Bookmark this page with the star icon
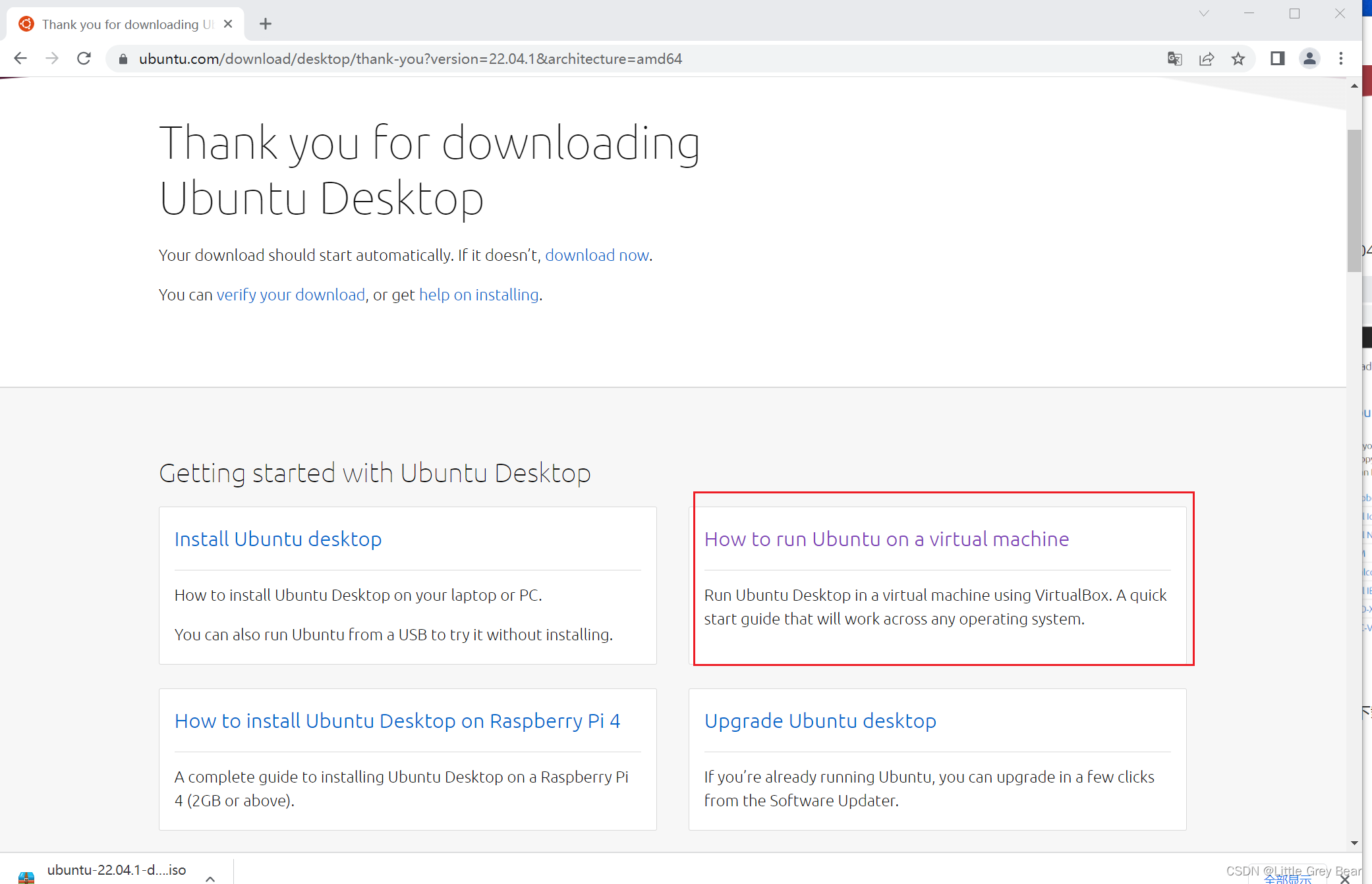This screenshot has width=1372, height=884. coord(1238,59)
